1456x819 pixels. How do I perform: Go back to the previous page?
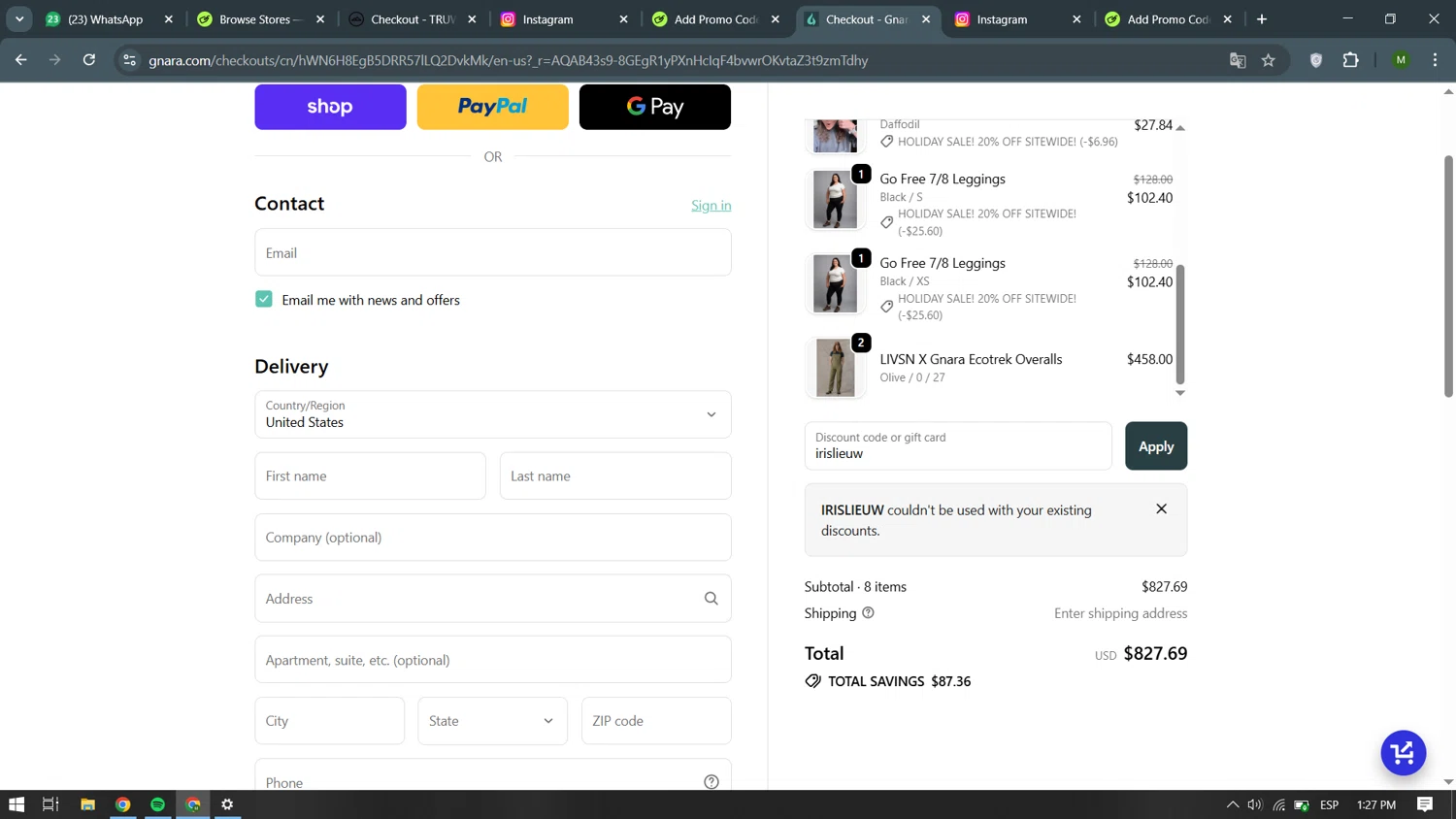point(21,60)
